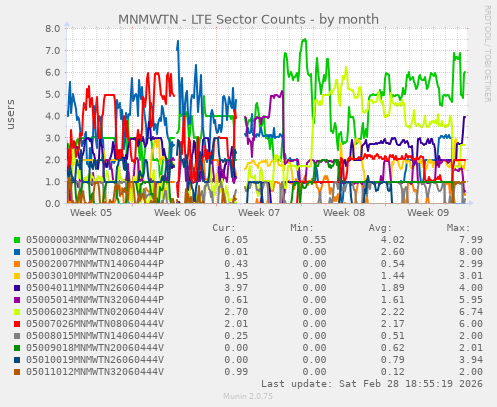The height and width of the screenshot is (407, 497).
Task: Click the Week 08 axis label
Action: (x=344, y=213)
